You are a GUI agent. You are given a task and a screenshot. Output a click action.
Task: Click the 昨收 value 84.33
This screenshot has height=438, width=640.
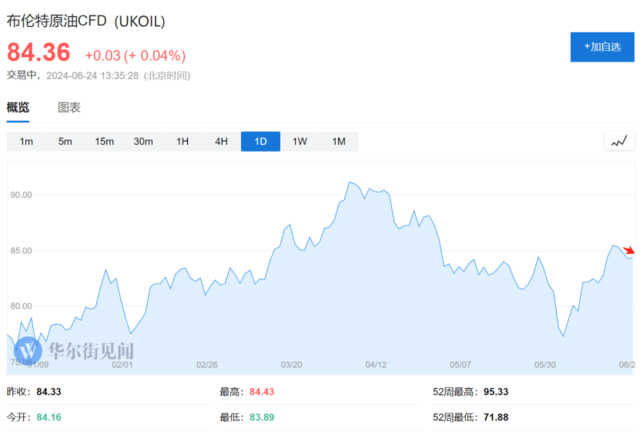(49, 391)
